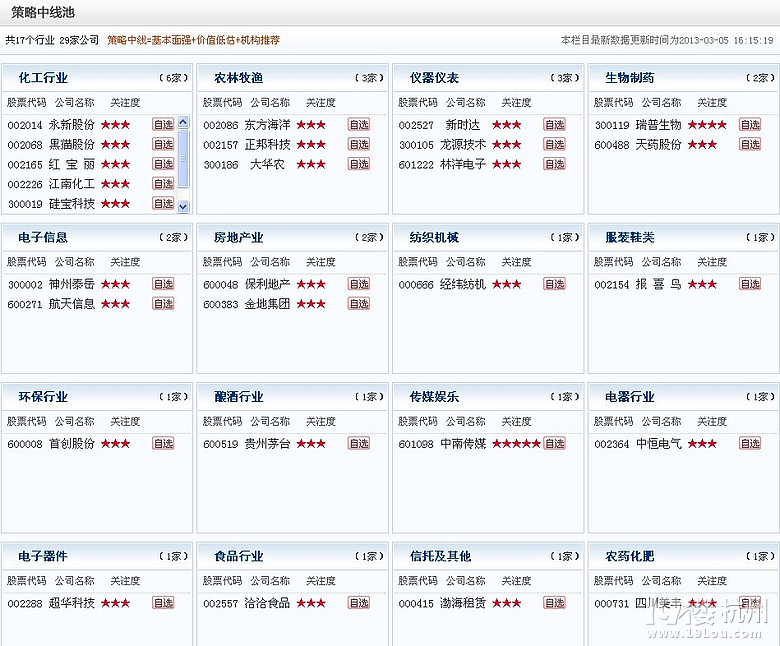780x646 pixels.
Task: Add 超华科技 002288 to 自选
Action: [163, 603]
